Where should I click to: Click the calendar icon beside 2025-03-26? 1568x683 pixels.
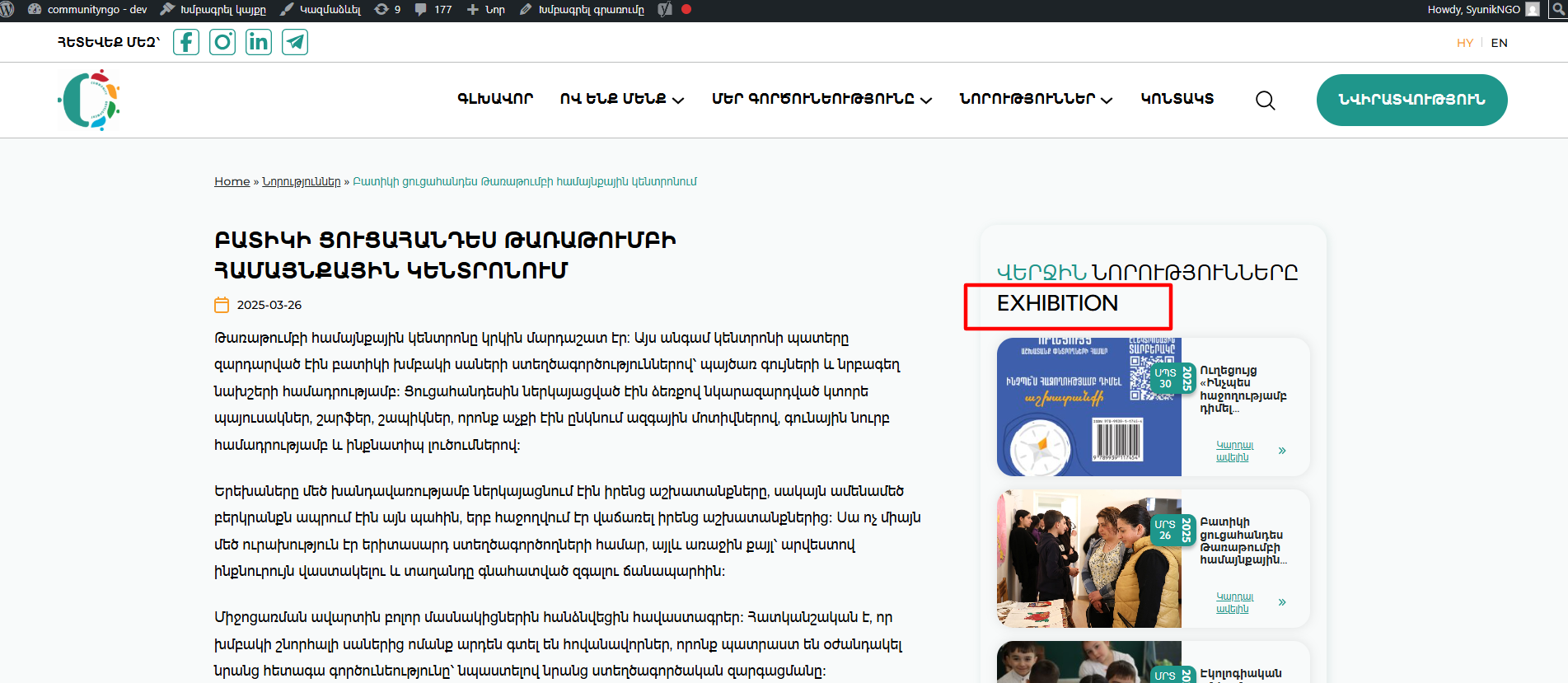pos(222,305)
